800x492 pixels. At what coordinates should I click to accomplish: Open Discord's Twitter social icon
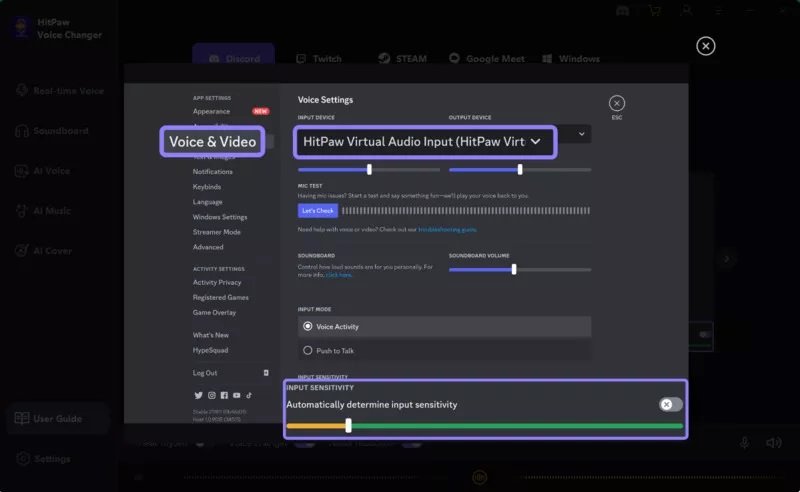[198, 395]
